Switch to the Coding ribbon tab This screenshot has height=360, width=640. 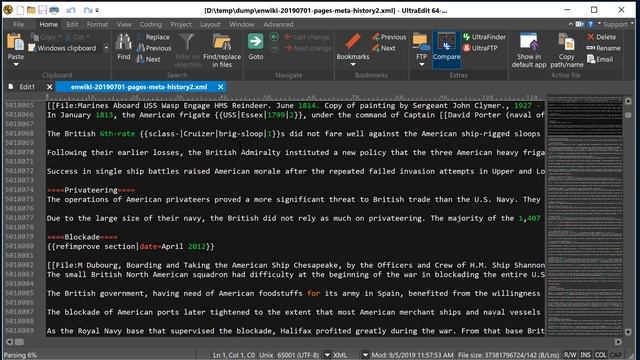pyautogui.click(x=151, y=24)
